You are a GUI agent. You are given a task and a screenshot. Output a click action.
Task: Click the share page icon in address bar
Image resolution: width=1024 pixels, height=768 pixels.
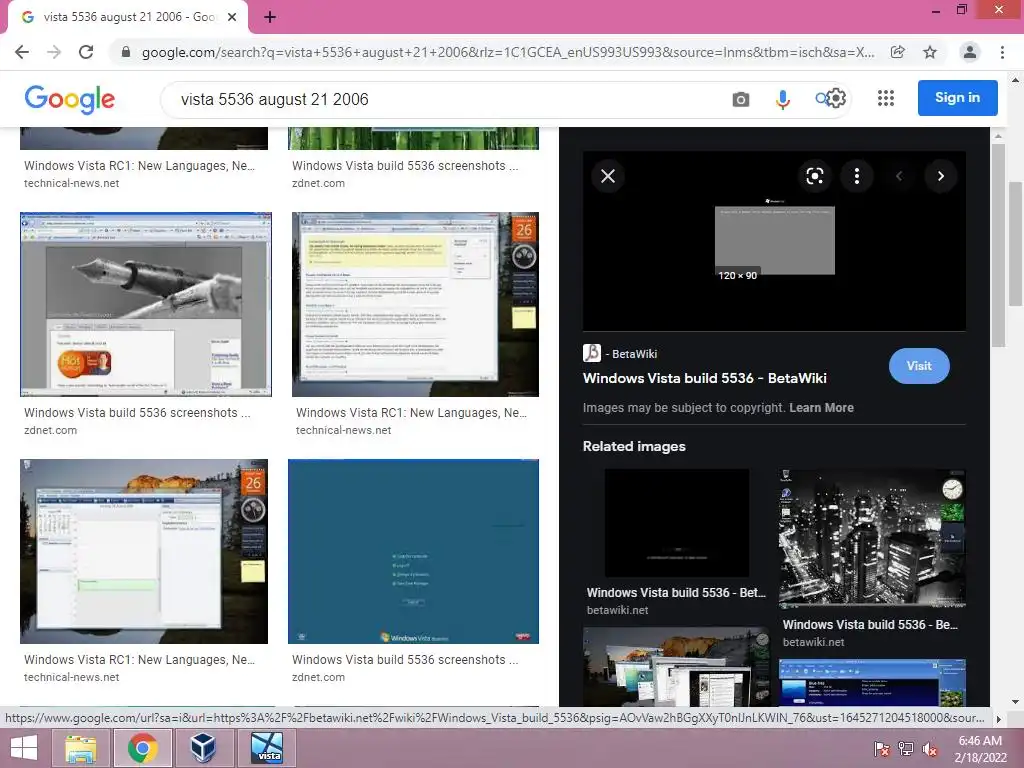pos(898,52)
